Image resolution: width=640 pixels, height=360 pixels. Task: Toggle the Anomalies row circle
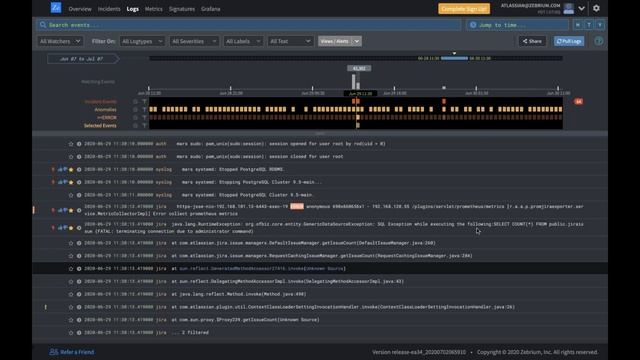(x=135, y=109)
